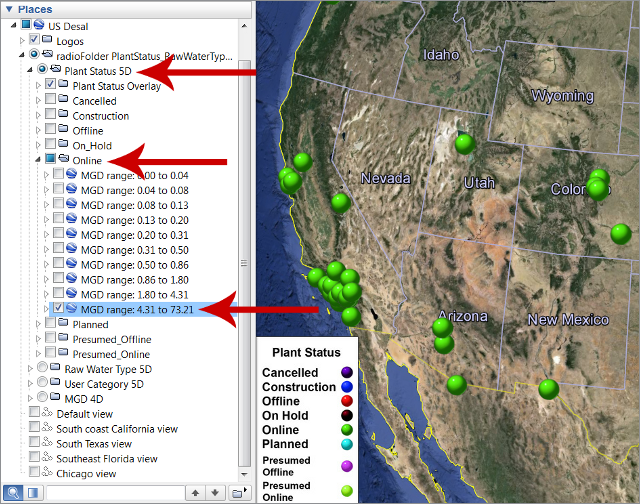The width and height of the screenshot is (640, 504).
Task: Select the Raw Water Type 5D radio button
Action: 42,369
